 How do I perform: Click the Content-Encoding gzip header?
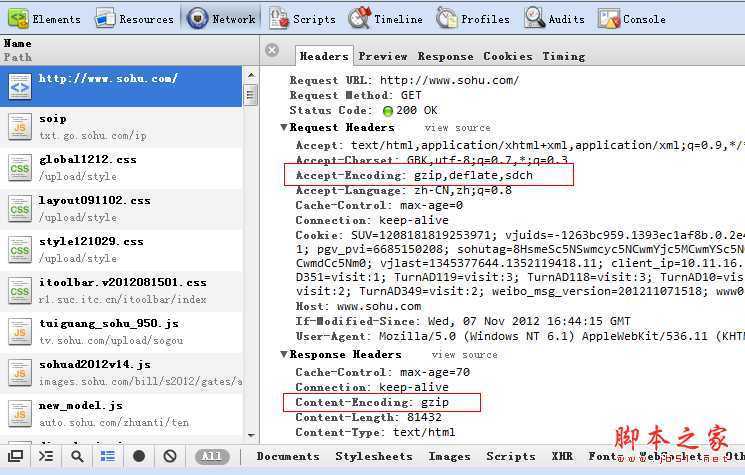coord(372,402)
